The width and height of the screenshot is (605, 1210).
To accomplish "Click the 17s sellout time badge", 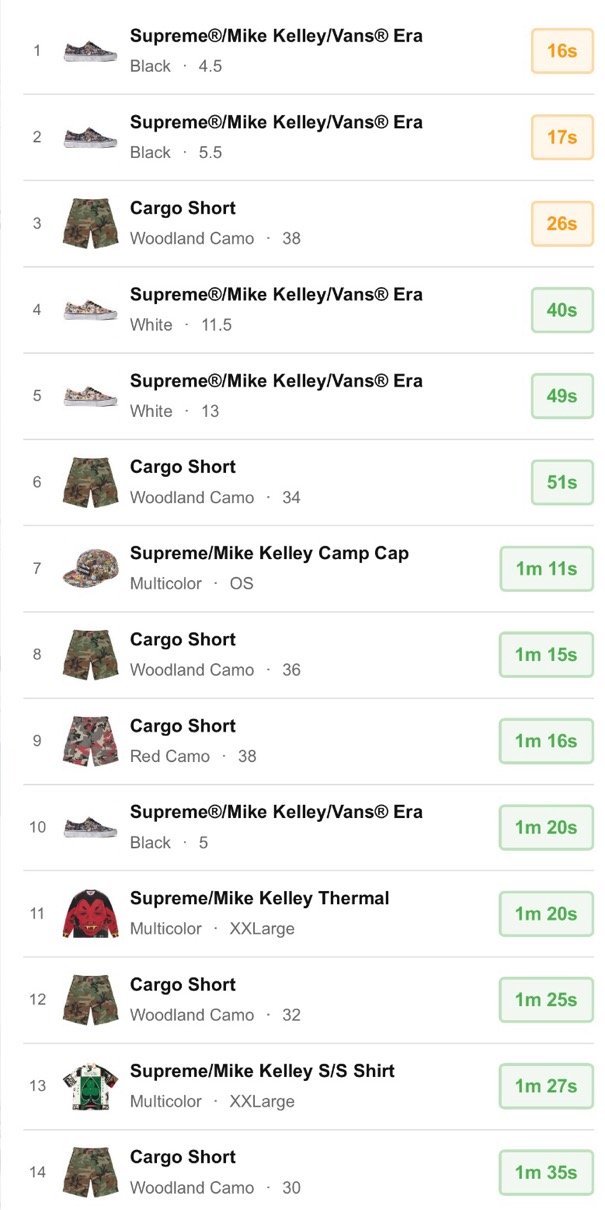I will 562,137.
